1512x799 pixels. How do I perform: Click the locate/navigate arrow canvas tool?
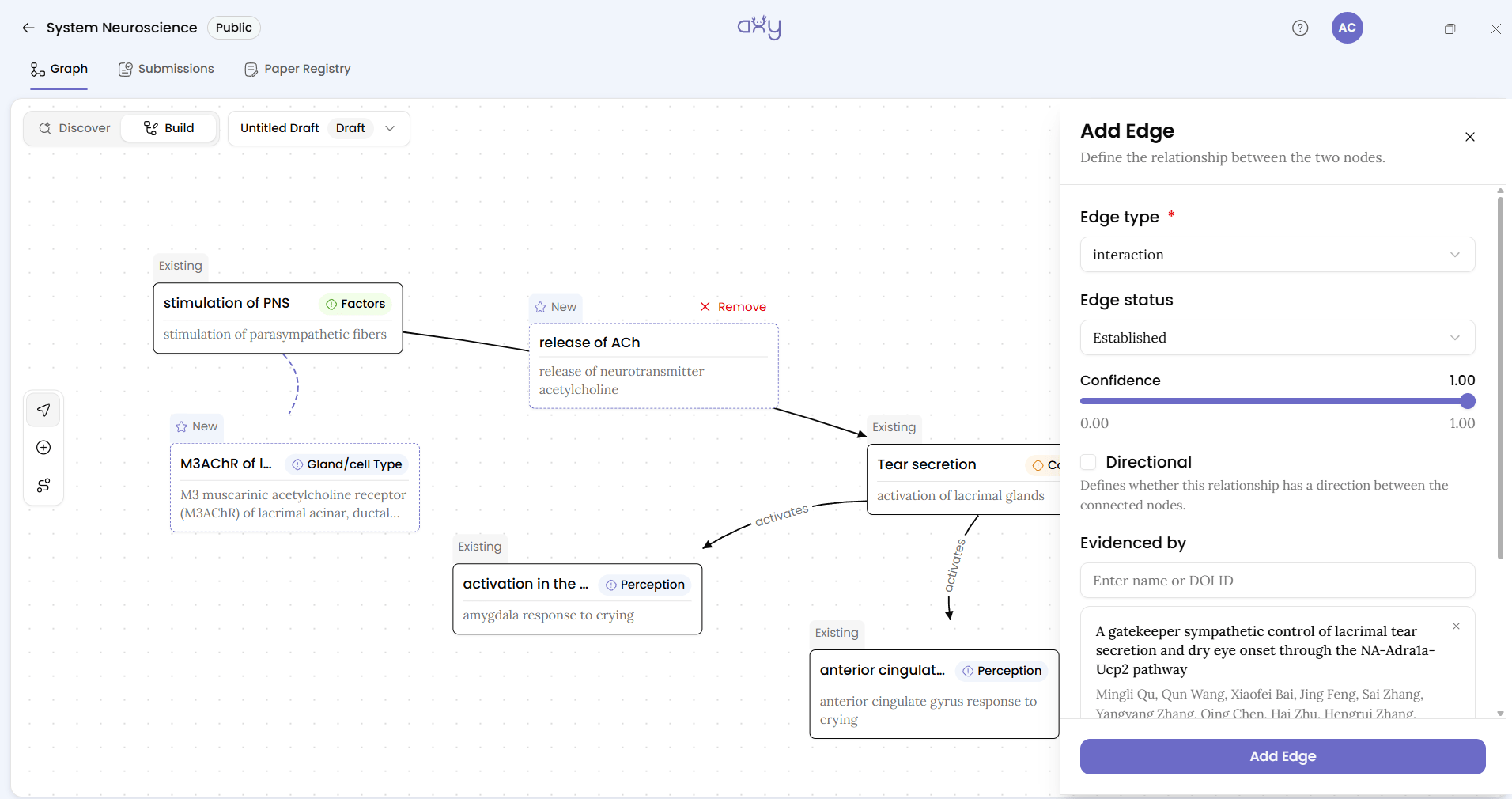coord(43,410)
